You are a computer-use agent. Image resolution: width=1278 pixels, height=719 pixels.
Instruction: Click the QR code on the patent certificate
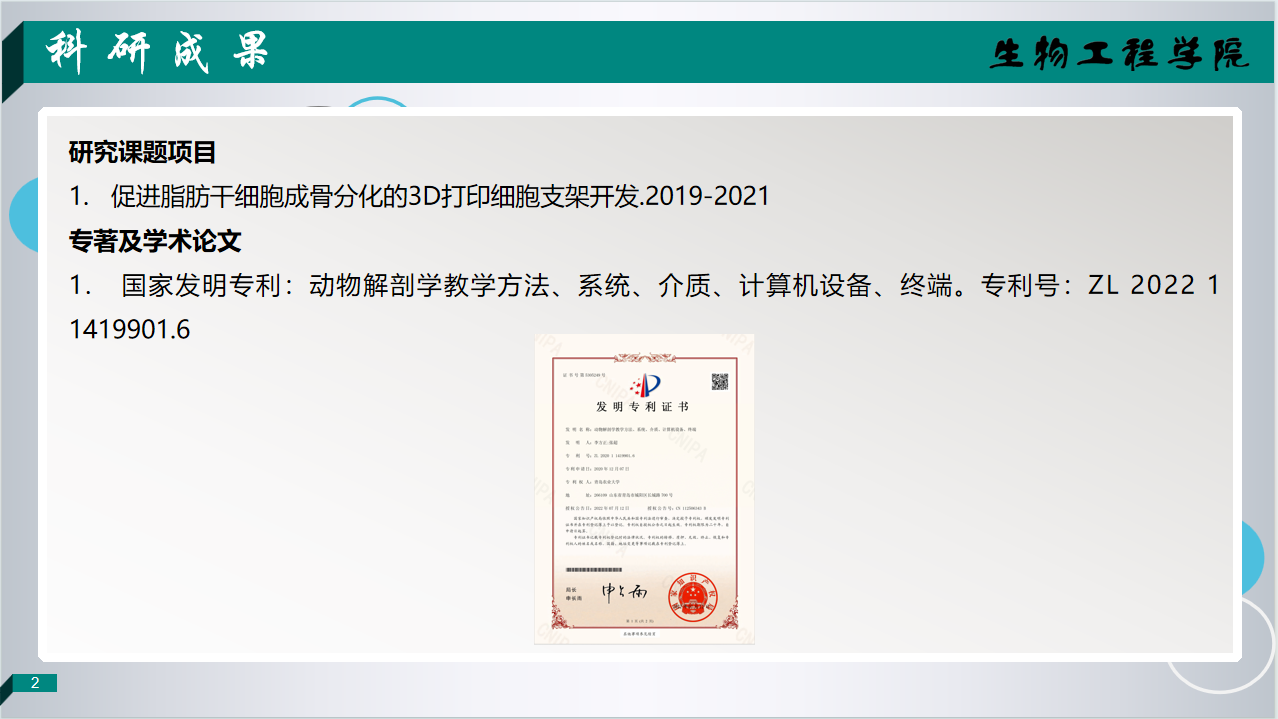[719, 381]
